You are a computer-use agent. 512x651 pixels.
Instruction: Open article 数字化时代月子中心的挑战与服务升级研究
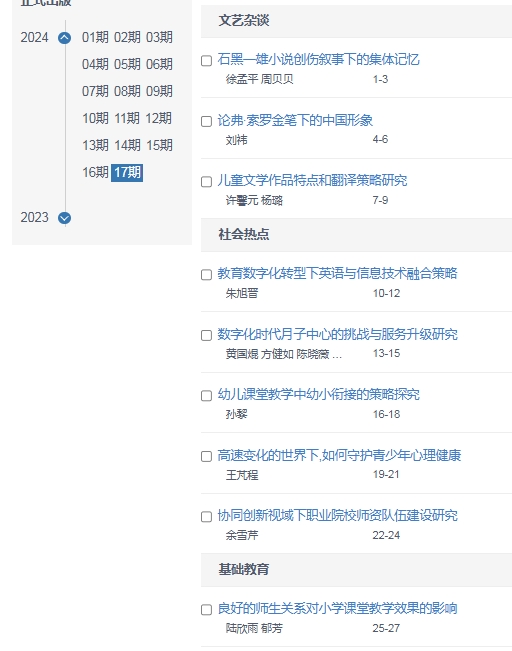pyautogui.click(x=338, y=334)
